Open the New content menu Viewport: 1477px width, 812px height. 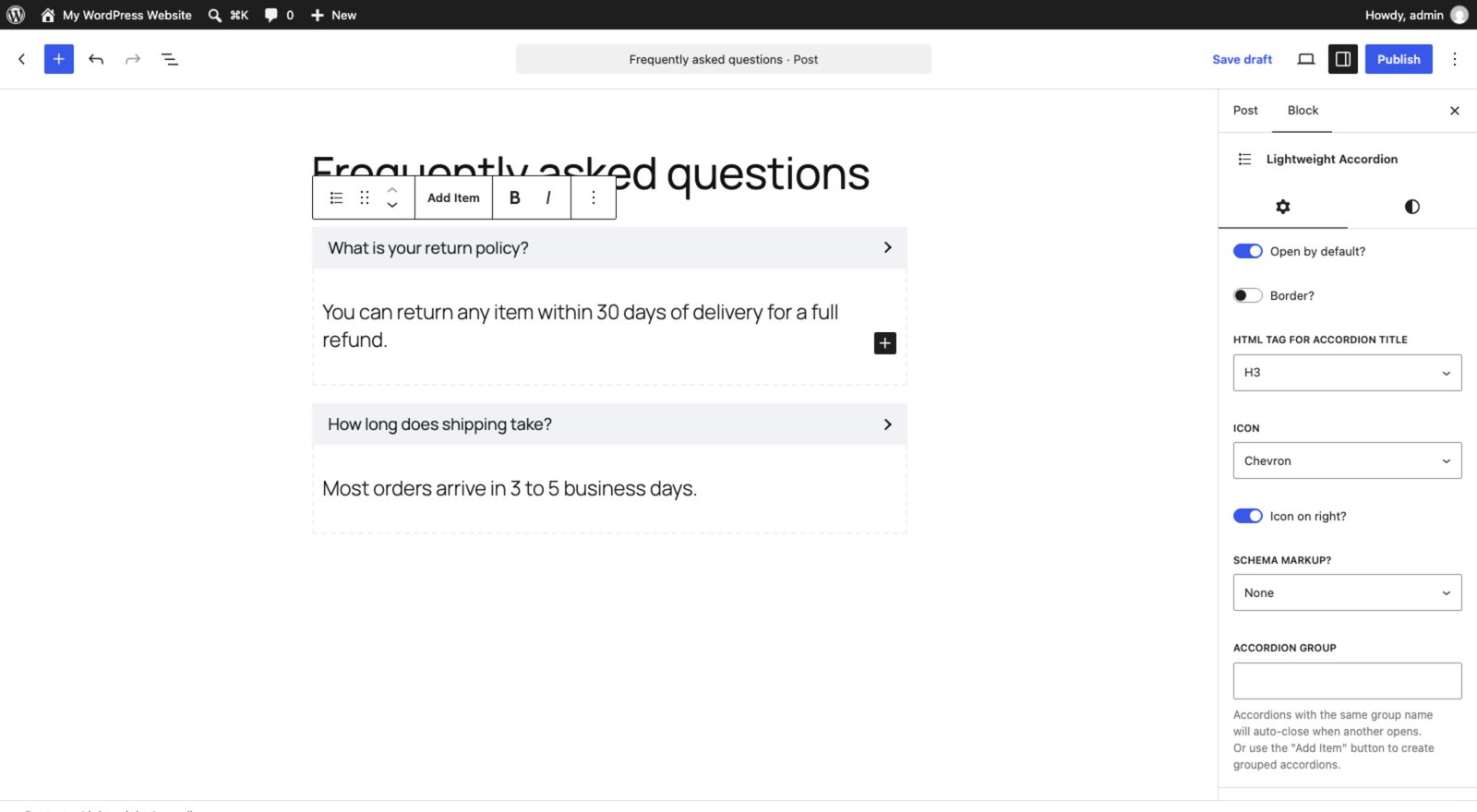(x=333, y=15)
